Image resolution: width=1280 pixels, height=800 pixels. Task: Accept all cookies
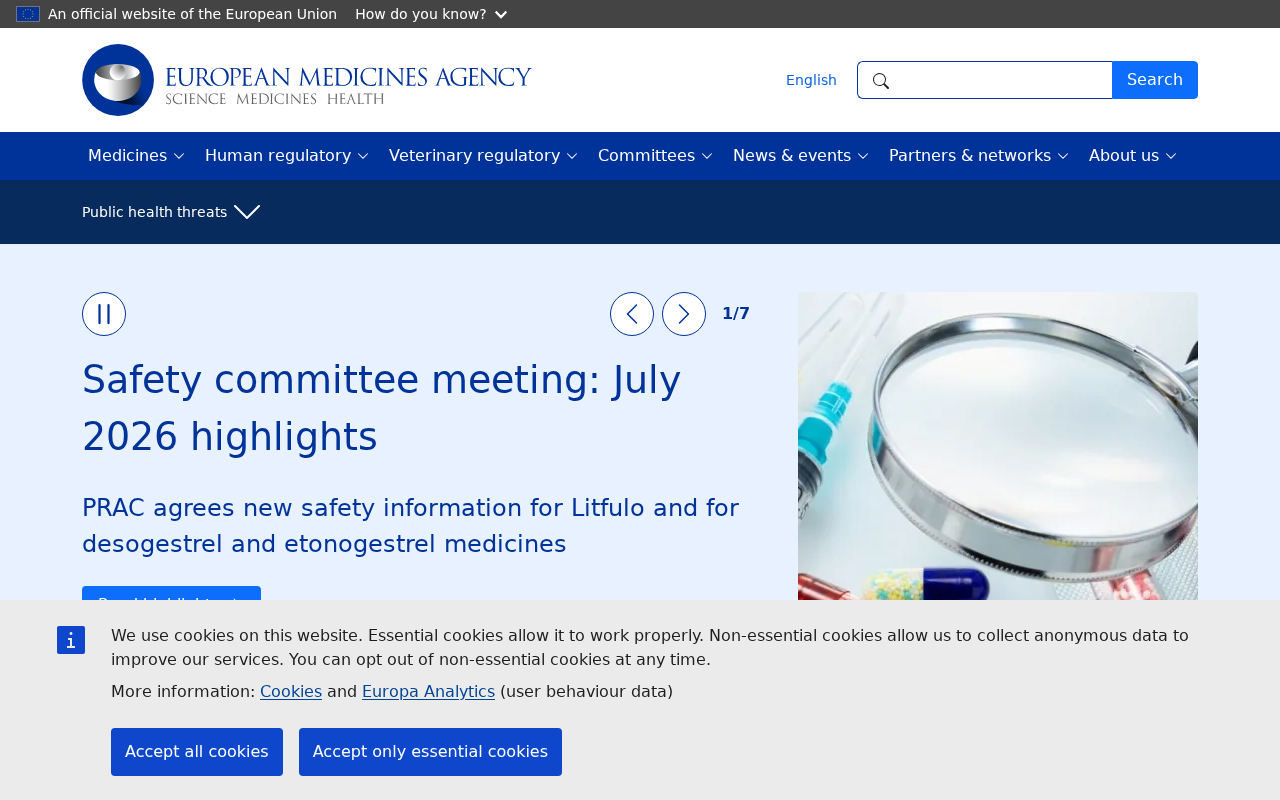[x=197, y=752]
